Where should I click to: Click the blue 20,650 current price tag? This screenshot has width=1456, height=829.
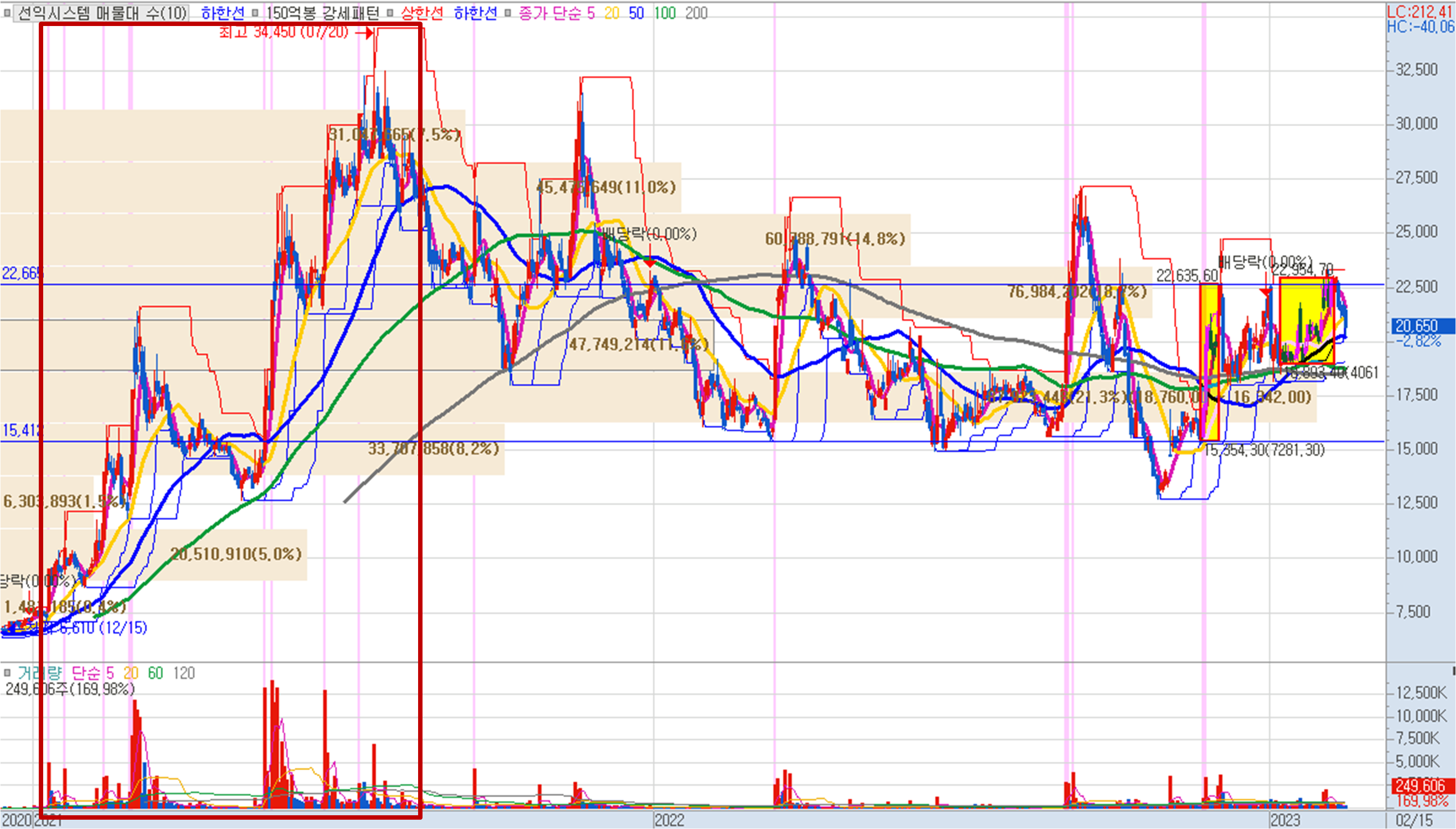pos(1416,326)
